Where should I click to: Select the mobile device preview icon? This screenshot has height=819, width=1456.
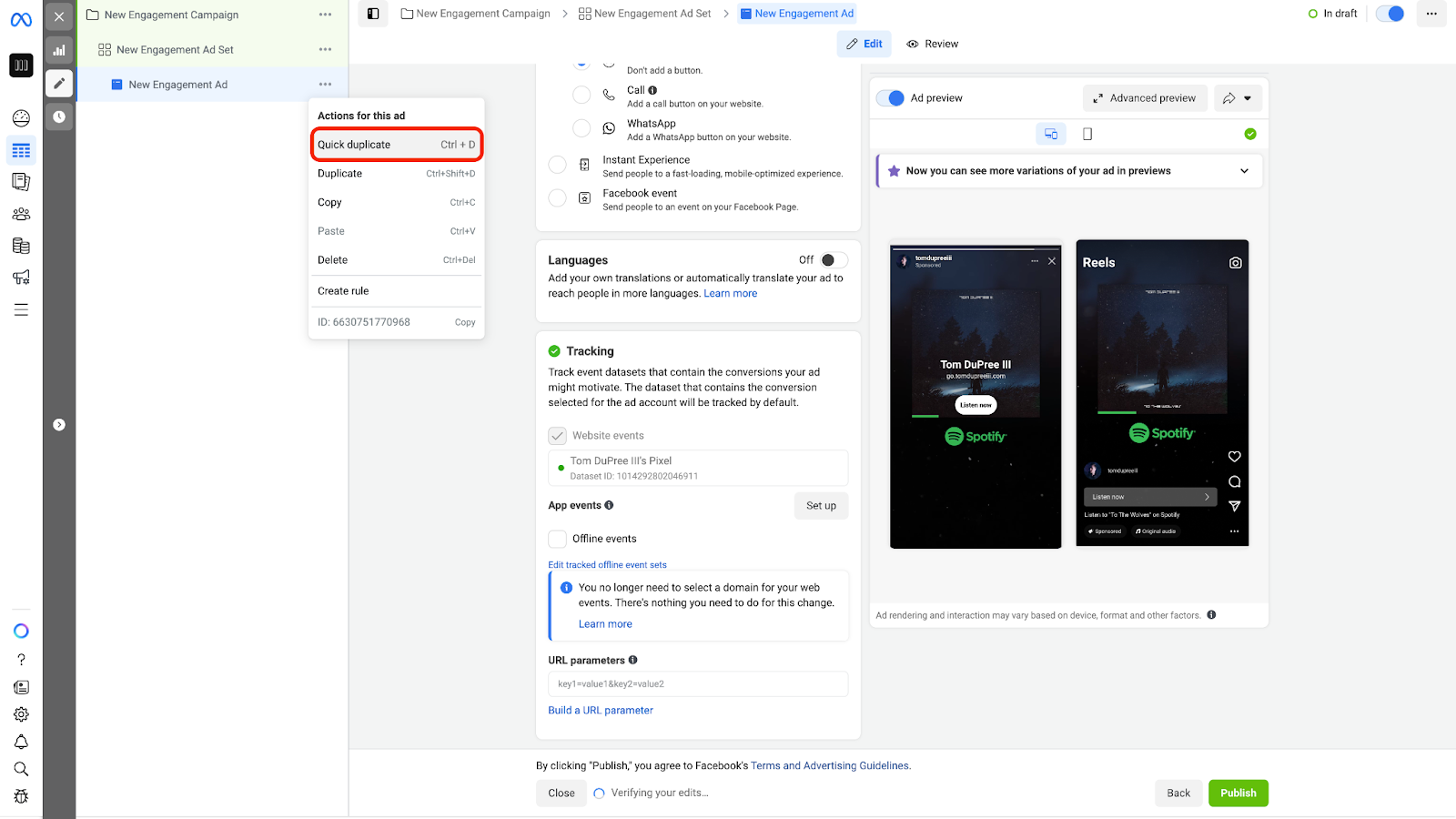click(1087, 134)
